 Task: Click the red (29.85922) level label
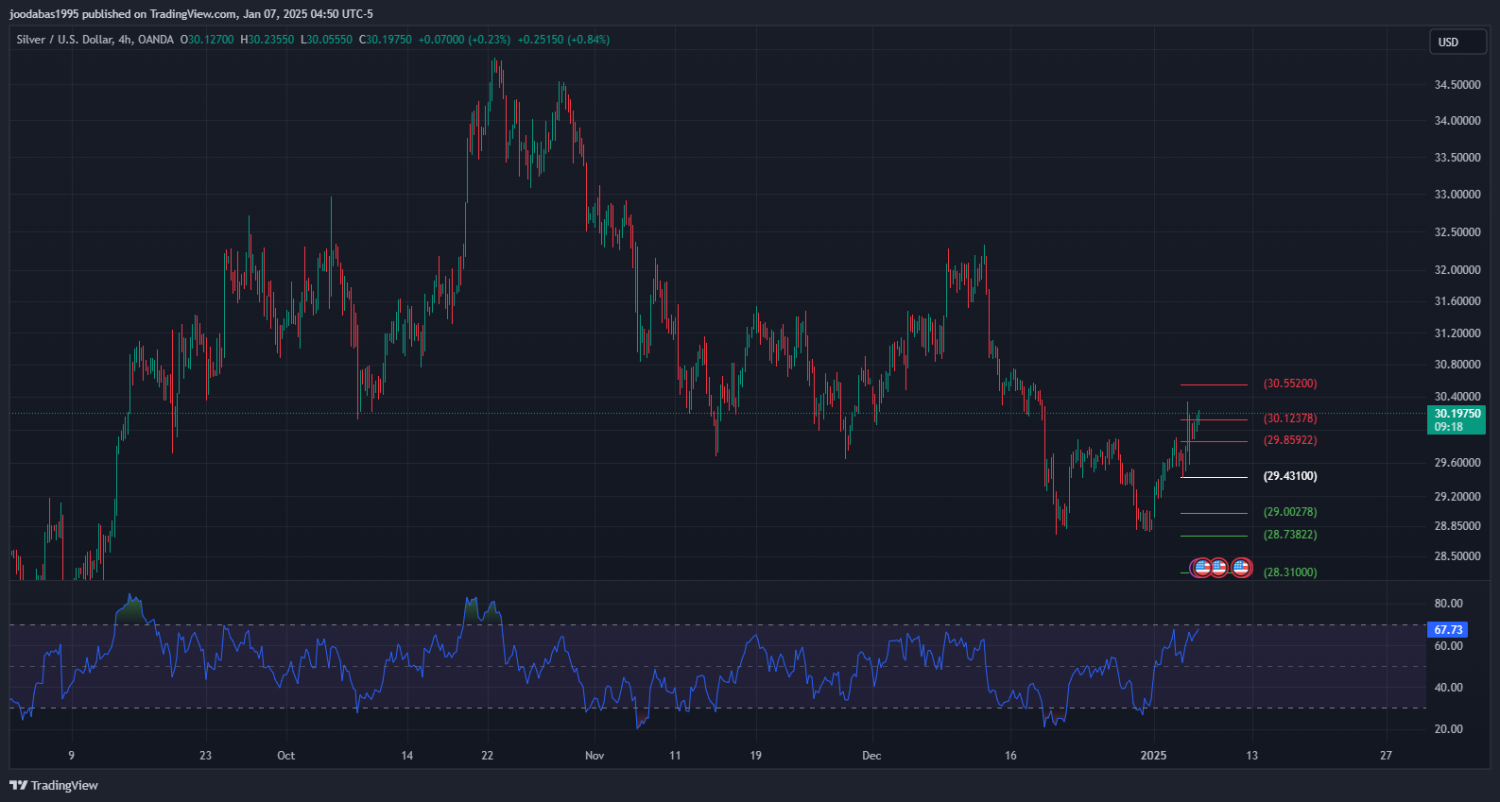pyautogui.click(x=1290, y=440)
